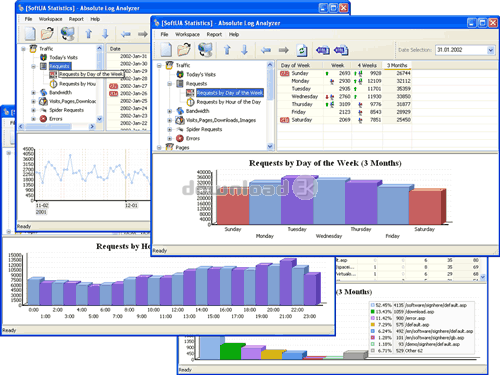Screen dimensions: 500x375
Task: Expand the Bandwidth node in front tree
Action: click(x=170, y=111)
